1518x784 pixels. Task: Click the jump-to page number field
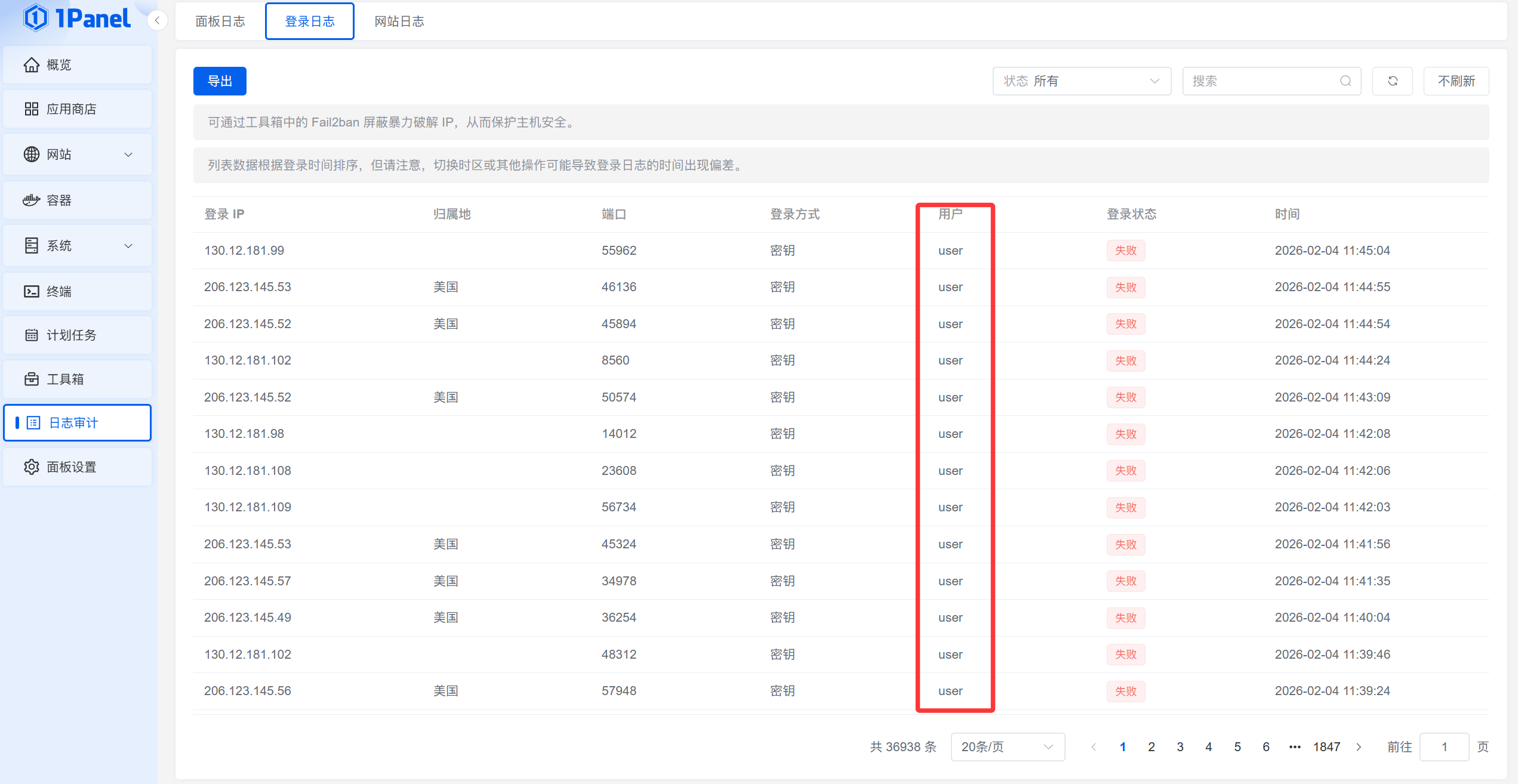click(x=1443, y=747)
